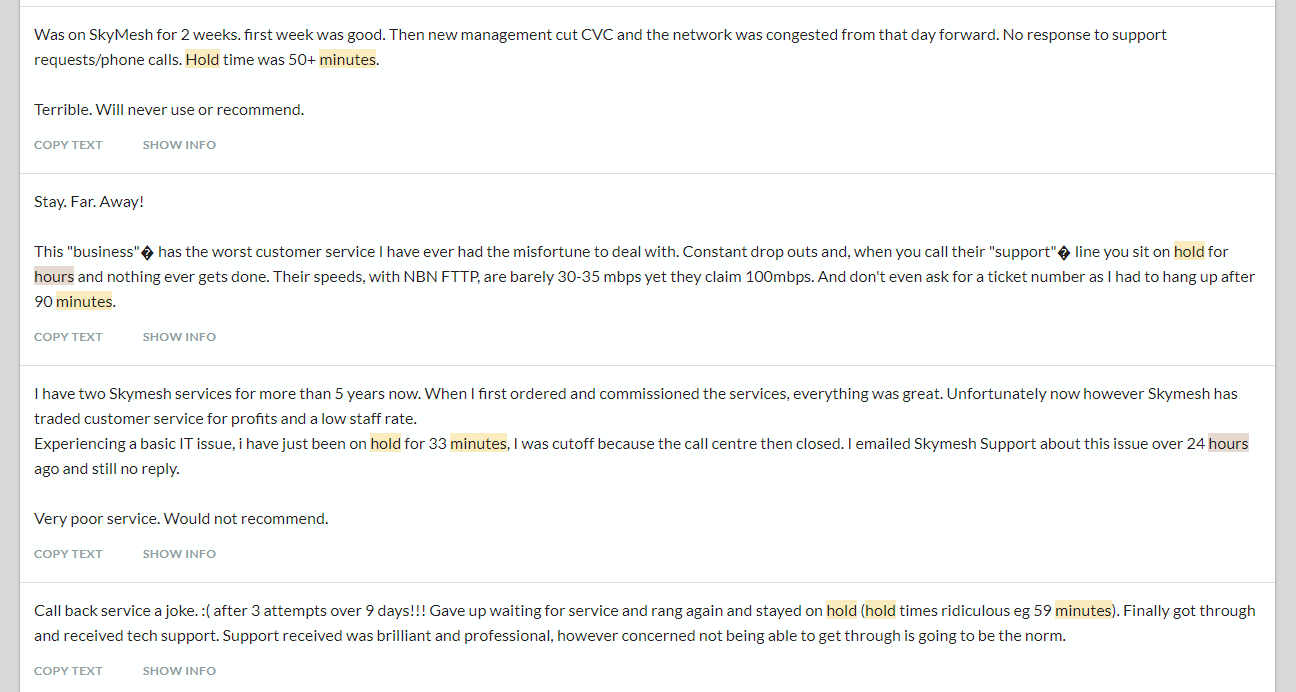Viewport: 1296px width, 692px height.
Task: Select highlighted "hours" after "over 24"
Action: click(1228, 444)
